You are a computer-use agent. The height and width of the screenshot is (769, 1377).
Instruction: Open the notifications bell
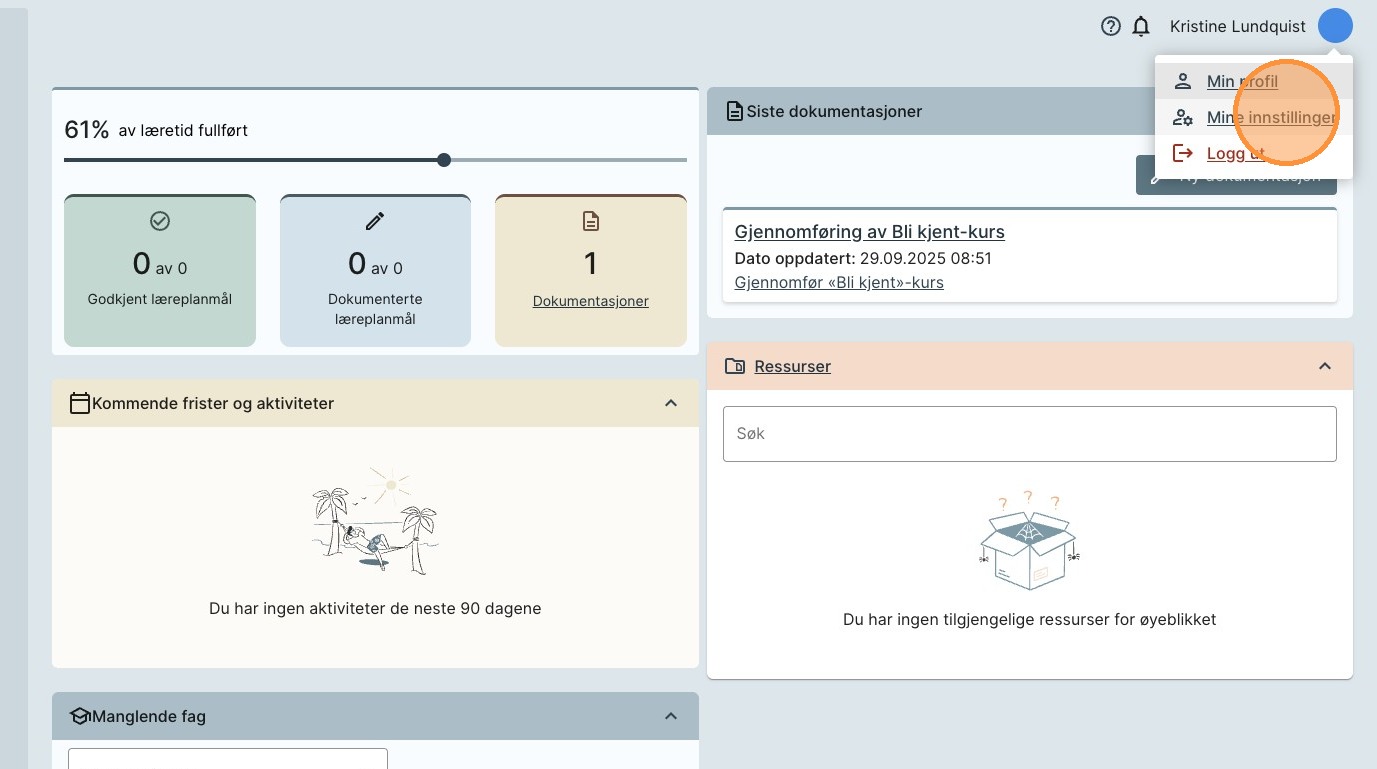tap(1141, 27)
